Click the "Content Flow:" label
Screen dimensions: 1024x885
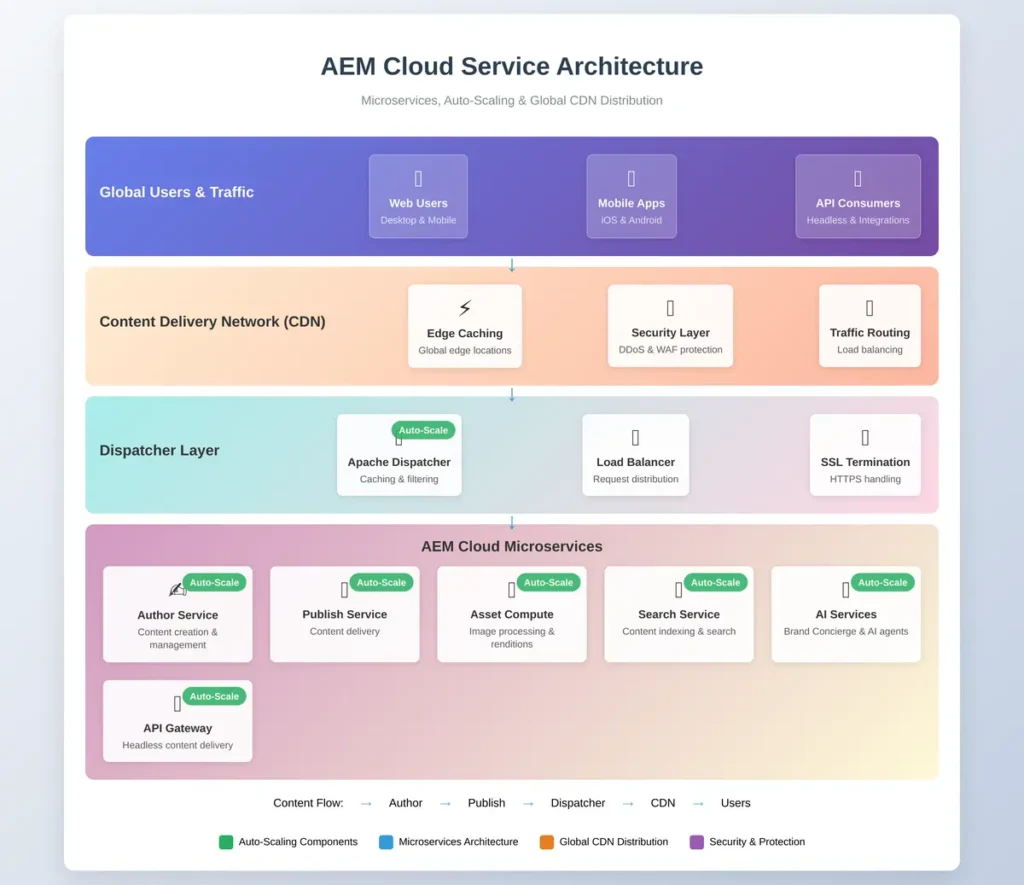(x=308, y=803)
